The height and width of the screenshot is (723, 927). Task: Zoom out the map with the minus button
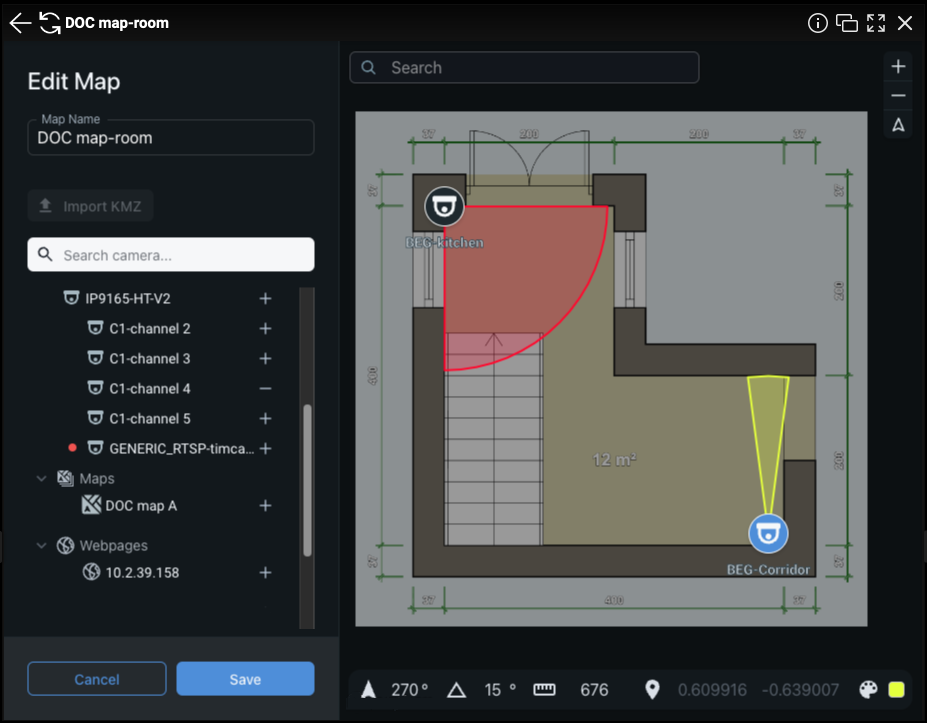(x=898, y=95)
